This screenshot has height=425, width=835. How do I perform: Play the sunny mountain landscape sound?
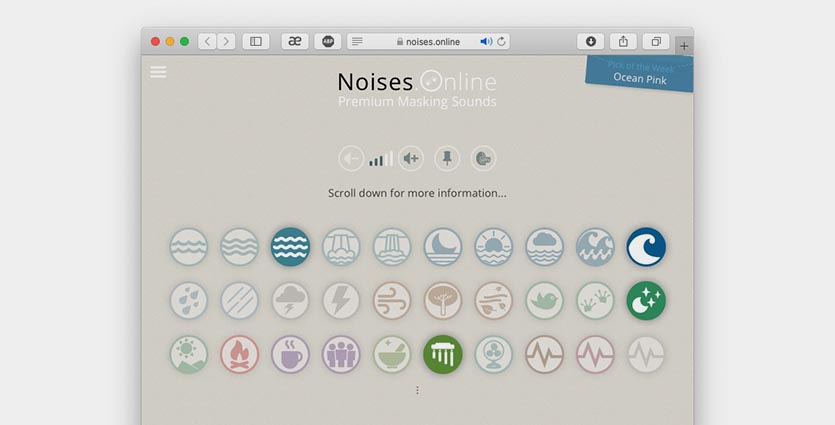(189, 354)
